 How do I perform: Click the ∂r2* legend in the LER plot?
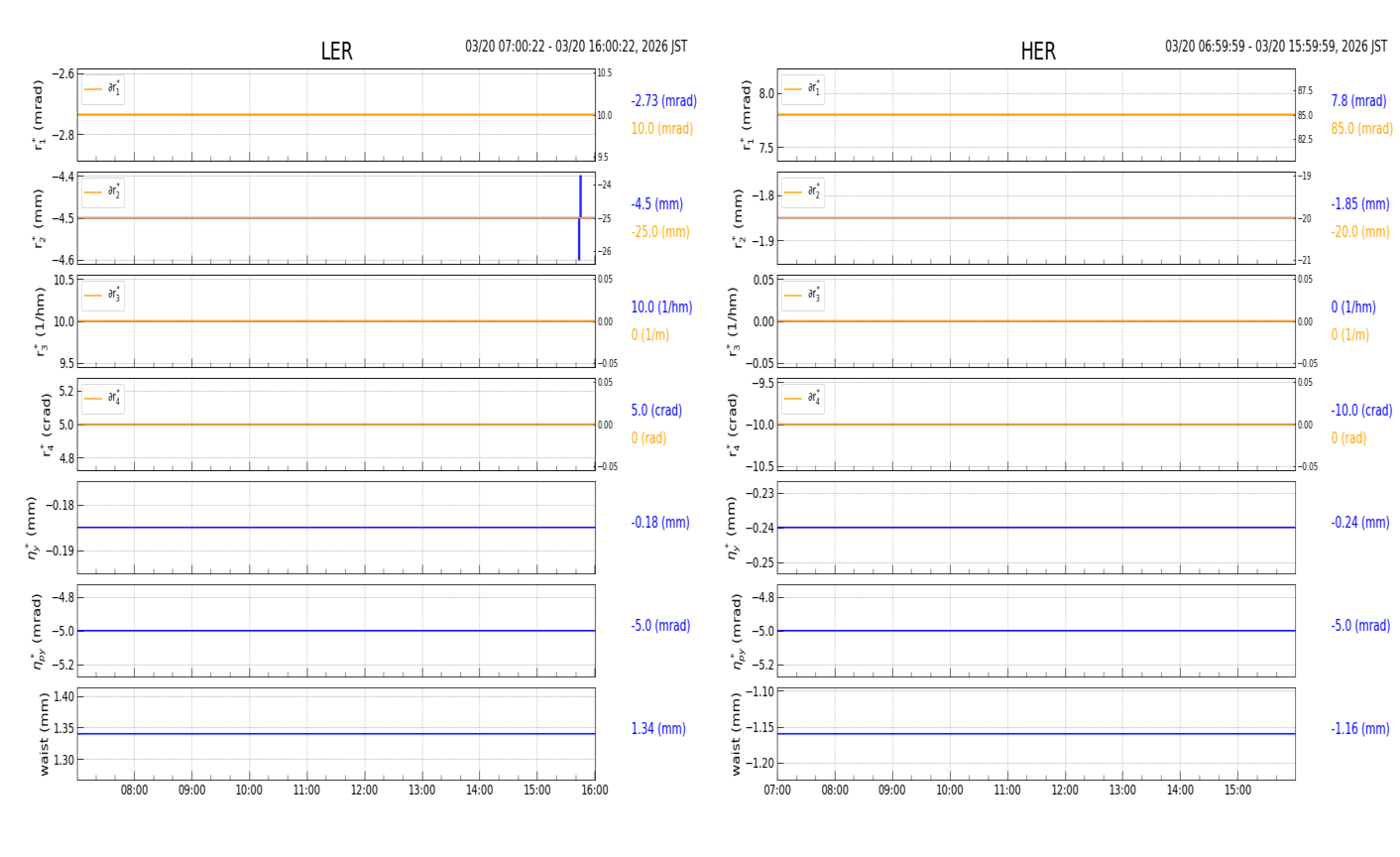click(x=103, y=192)
